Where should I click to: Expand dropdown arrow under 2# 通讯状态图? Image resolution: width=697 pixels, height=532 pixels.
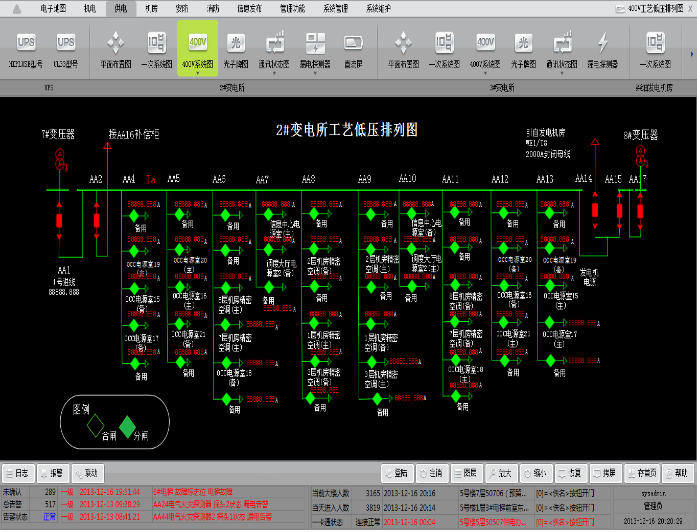coord(274,73)
